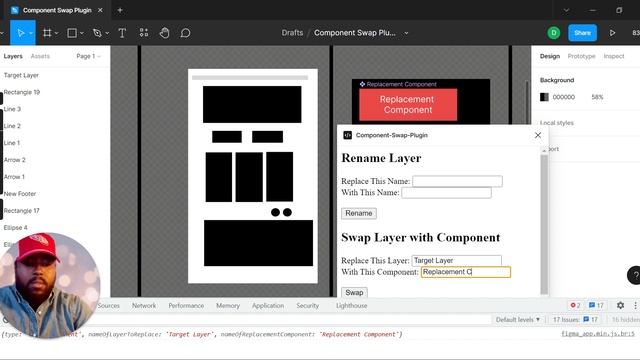
Task: Select the Comment tool
Action: [185, 33]
